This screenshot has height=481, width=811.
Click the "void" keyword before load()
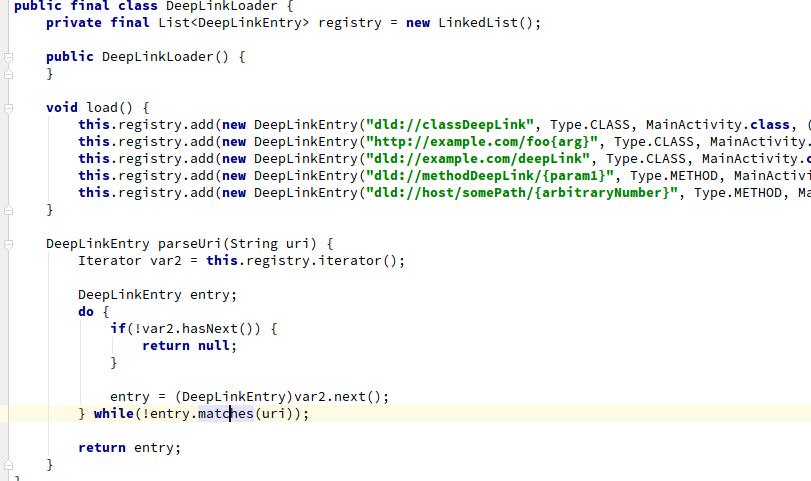point(62,108)
